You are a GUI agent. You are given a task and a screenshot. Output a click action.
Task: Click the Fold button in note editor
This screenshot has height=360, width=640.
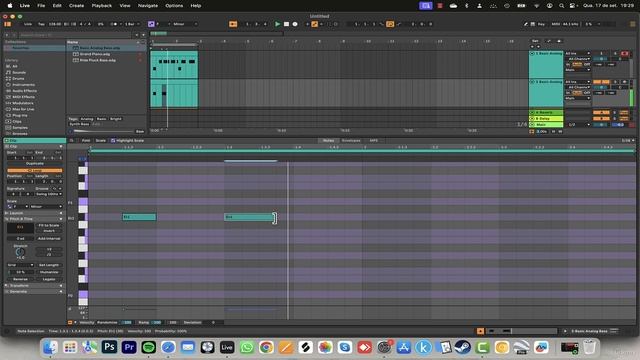tap(86, 140)
